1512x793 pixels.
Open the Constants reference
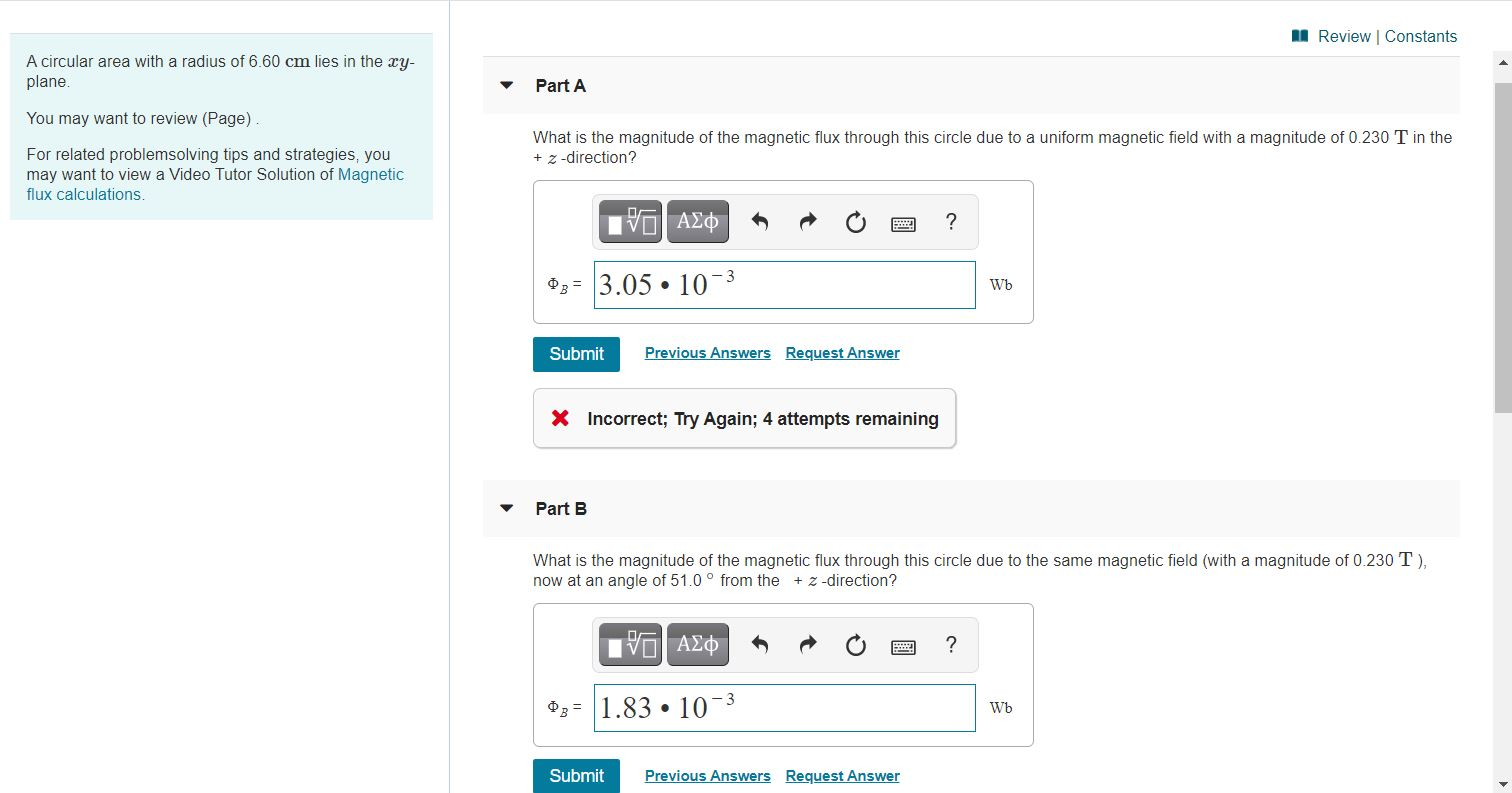1420,36
